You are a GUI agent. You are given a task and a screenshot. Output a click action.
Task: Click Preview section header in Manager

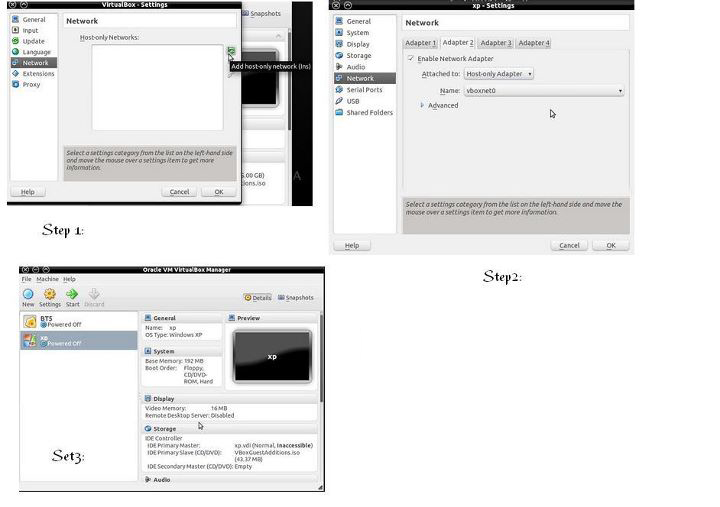(271, 318)
